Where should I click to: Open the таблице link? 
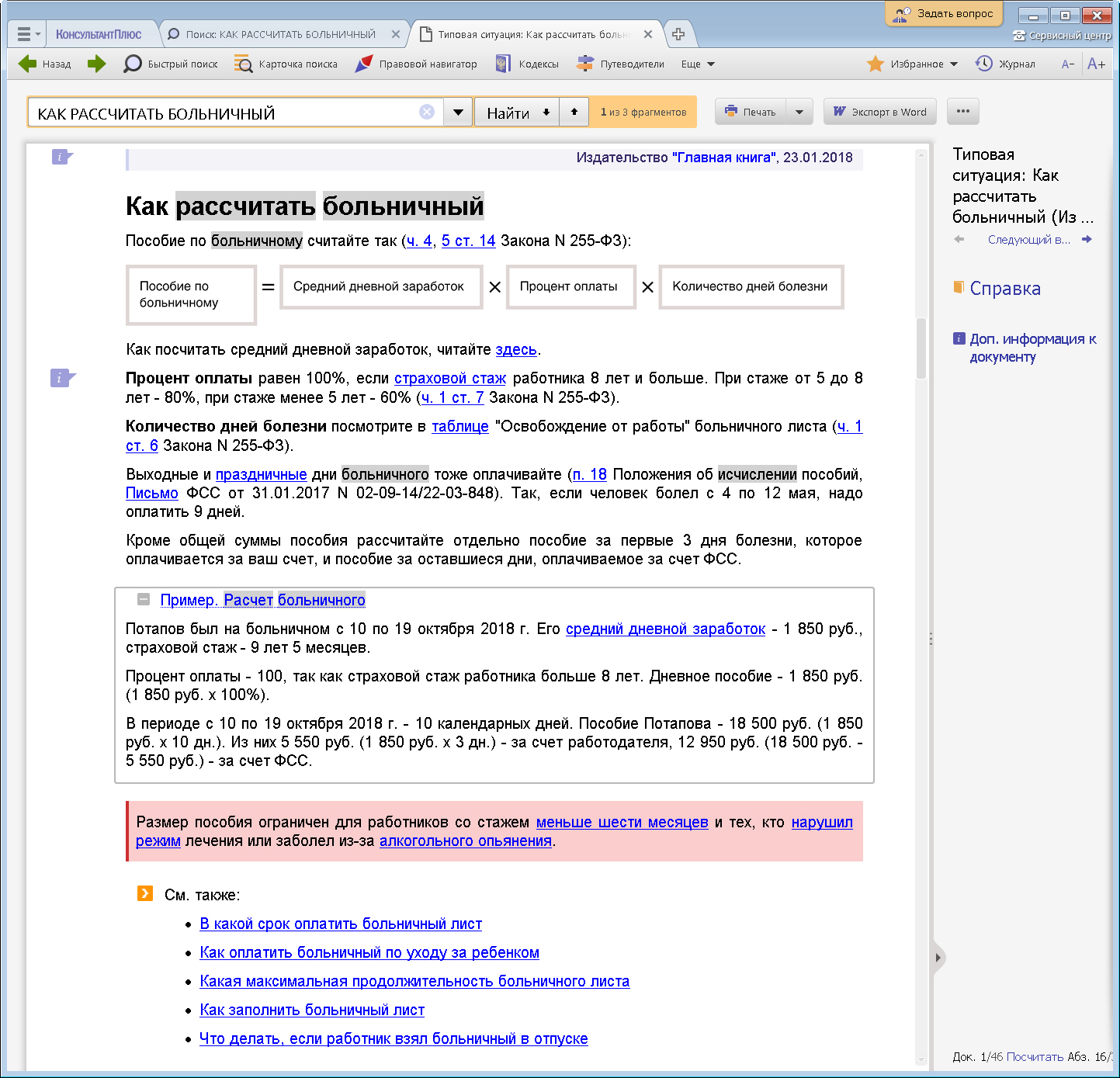click(460, 426)
